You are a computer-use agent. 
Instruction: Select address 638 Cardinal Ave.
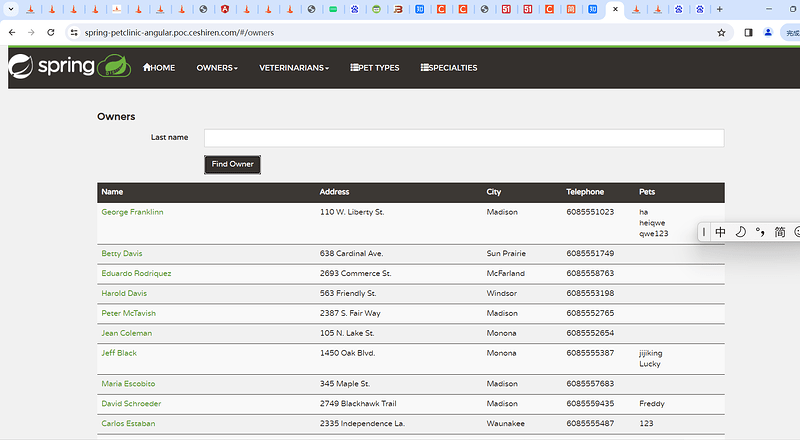pyautogui.click(x=352, y=253)
